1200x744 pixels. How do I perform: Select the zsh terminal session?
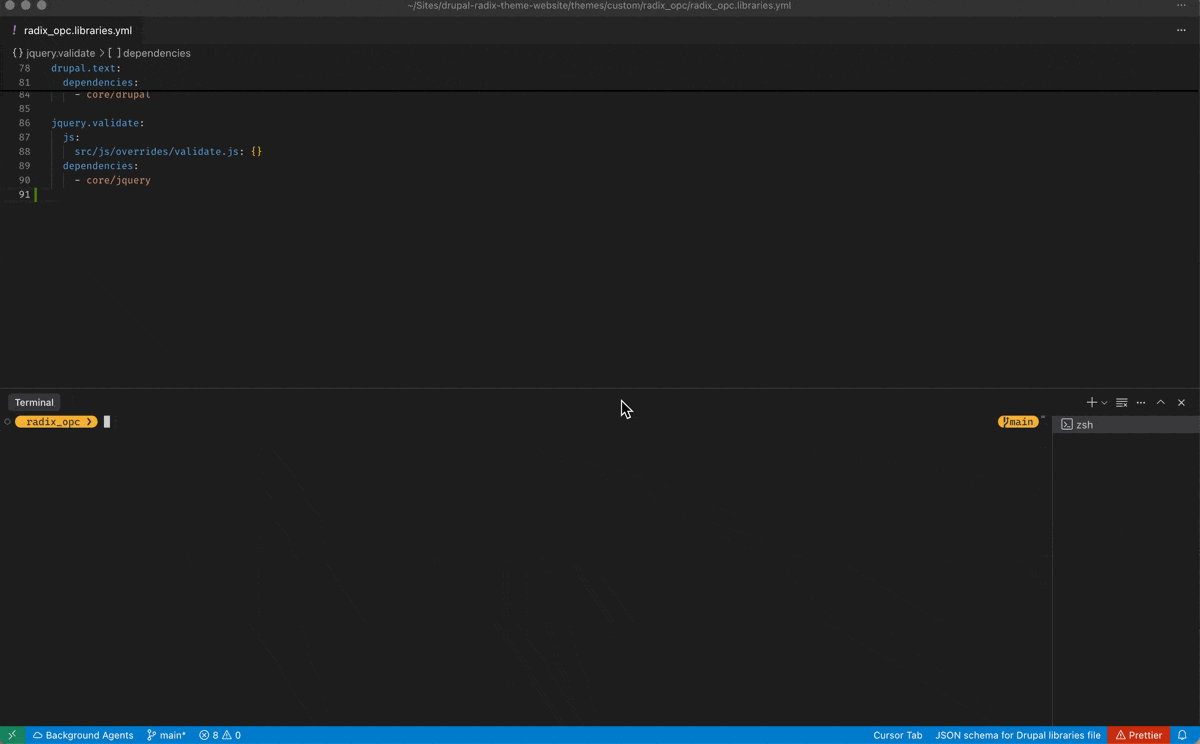(1084, 425)
